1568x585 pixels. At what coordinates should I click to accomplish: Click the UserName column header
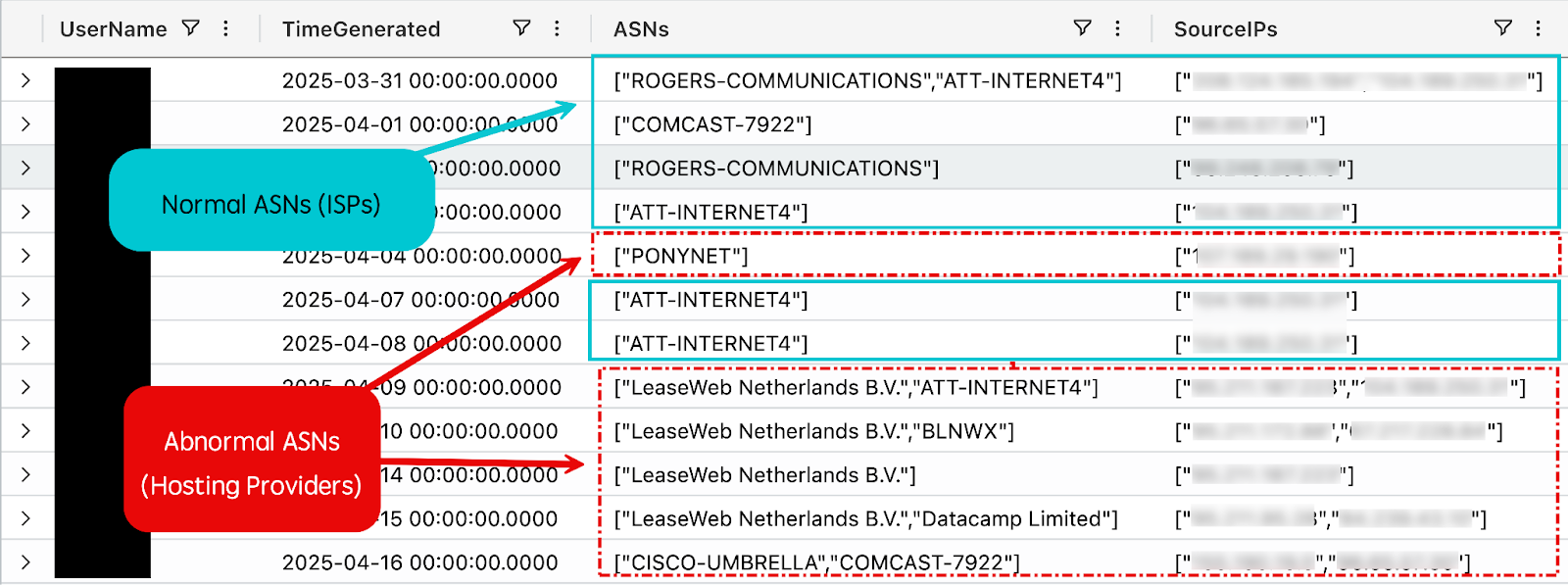coord(113,29)
